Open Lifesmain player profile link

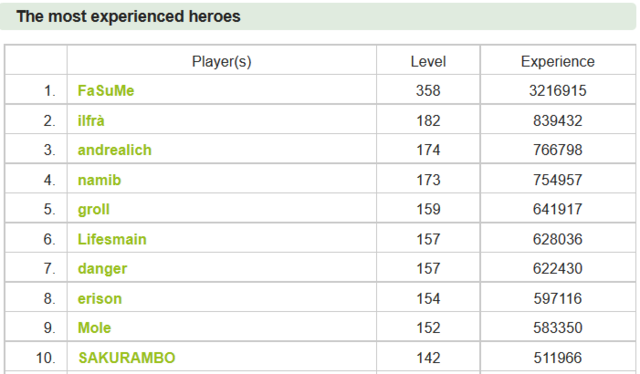pos(112,239)
